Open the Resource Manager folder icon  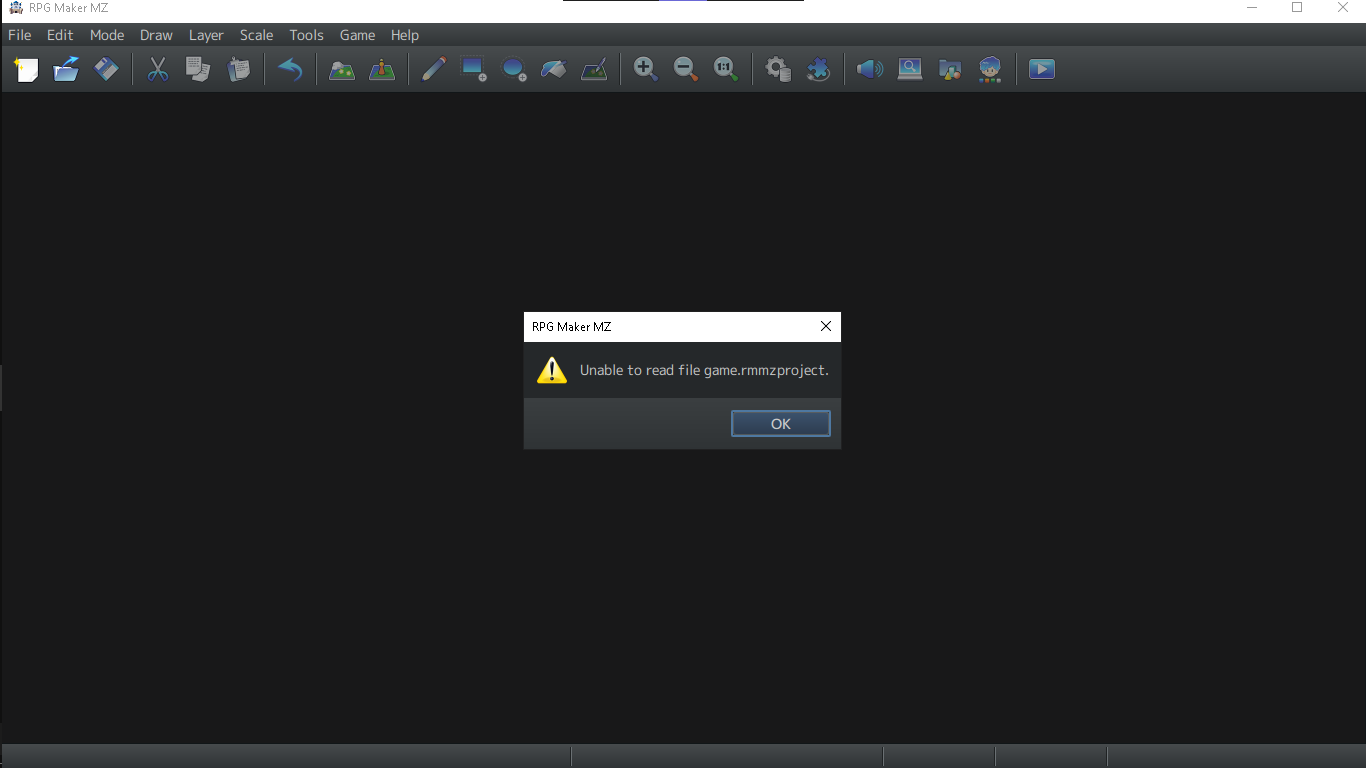click(x=950, y=69)
